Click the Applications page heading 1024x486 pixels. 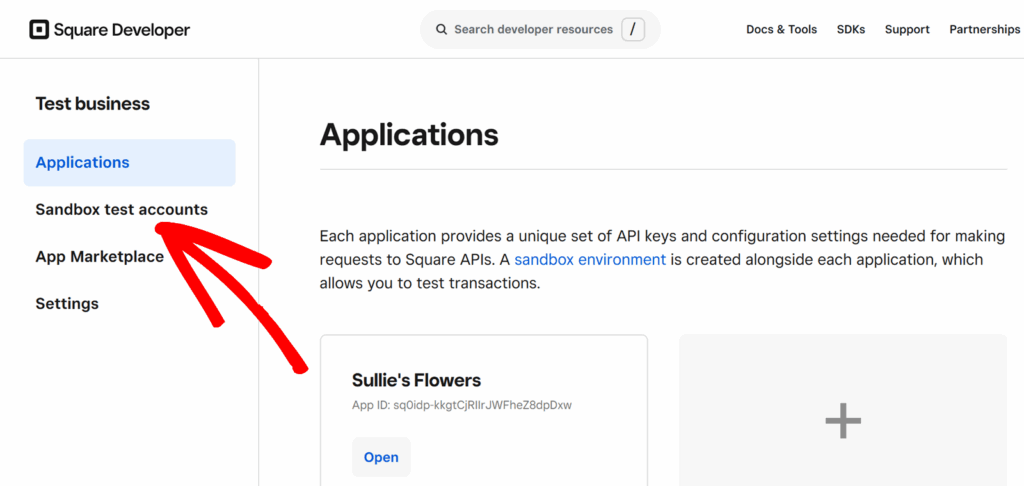pyautogui.click(x=408, y=134)
